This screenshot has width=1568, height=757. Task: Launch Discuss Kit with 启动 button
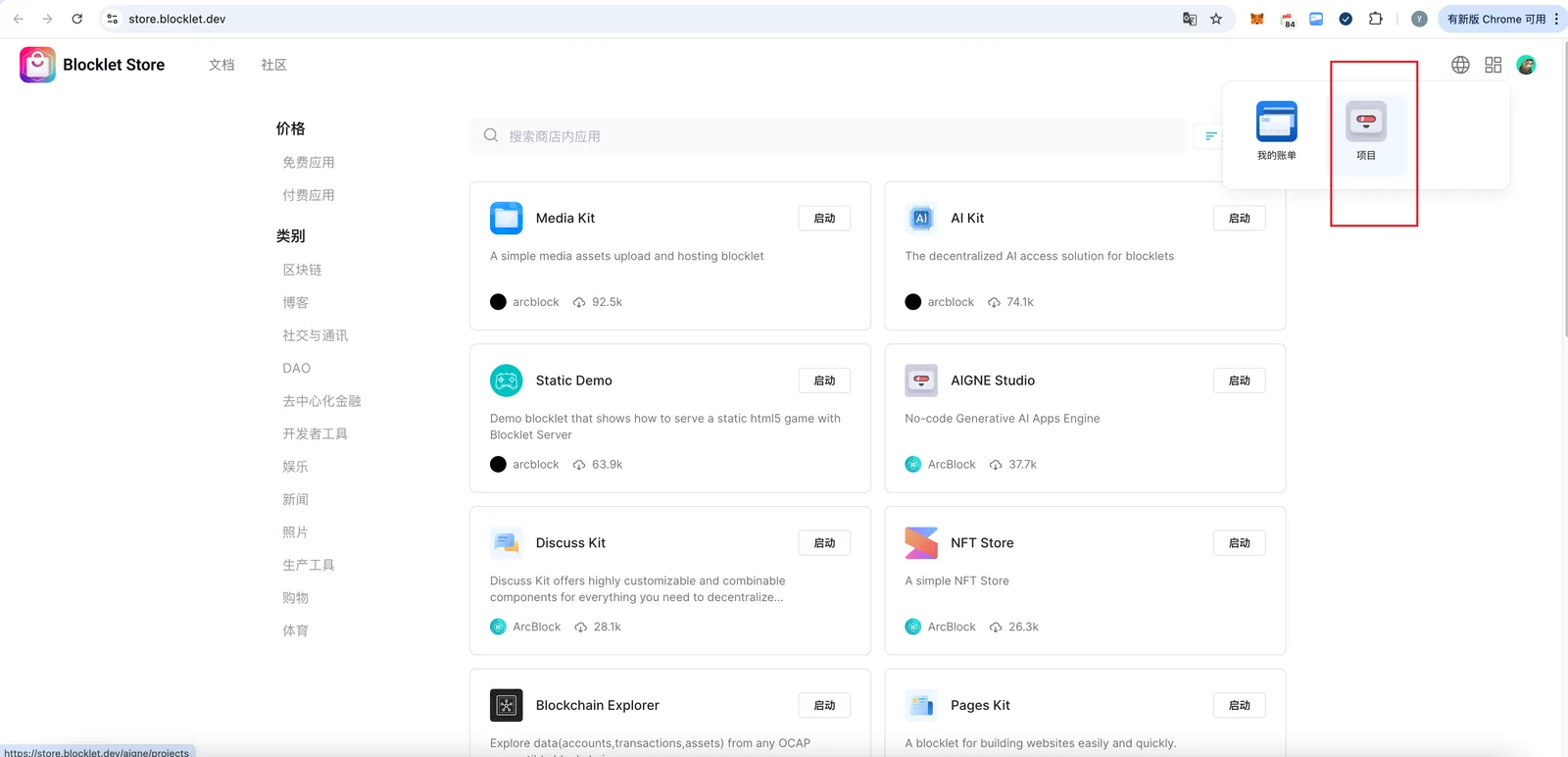coord(825,542)
